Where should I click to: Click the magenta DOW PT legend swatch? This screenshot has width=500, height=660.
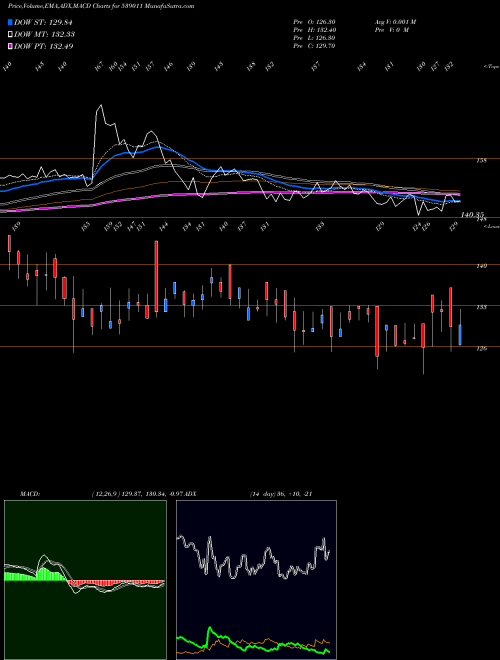click(11, 46)
